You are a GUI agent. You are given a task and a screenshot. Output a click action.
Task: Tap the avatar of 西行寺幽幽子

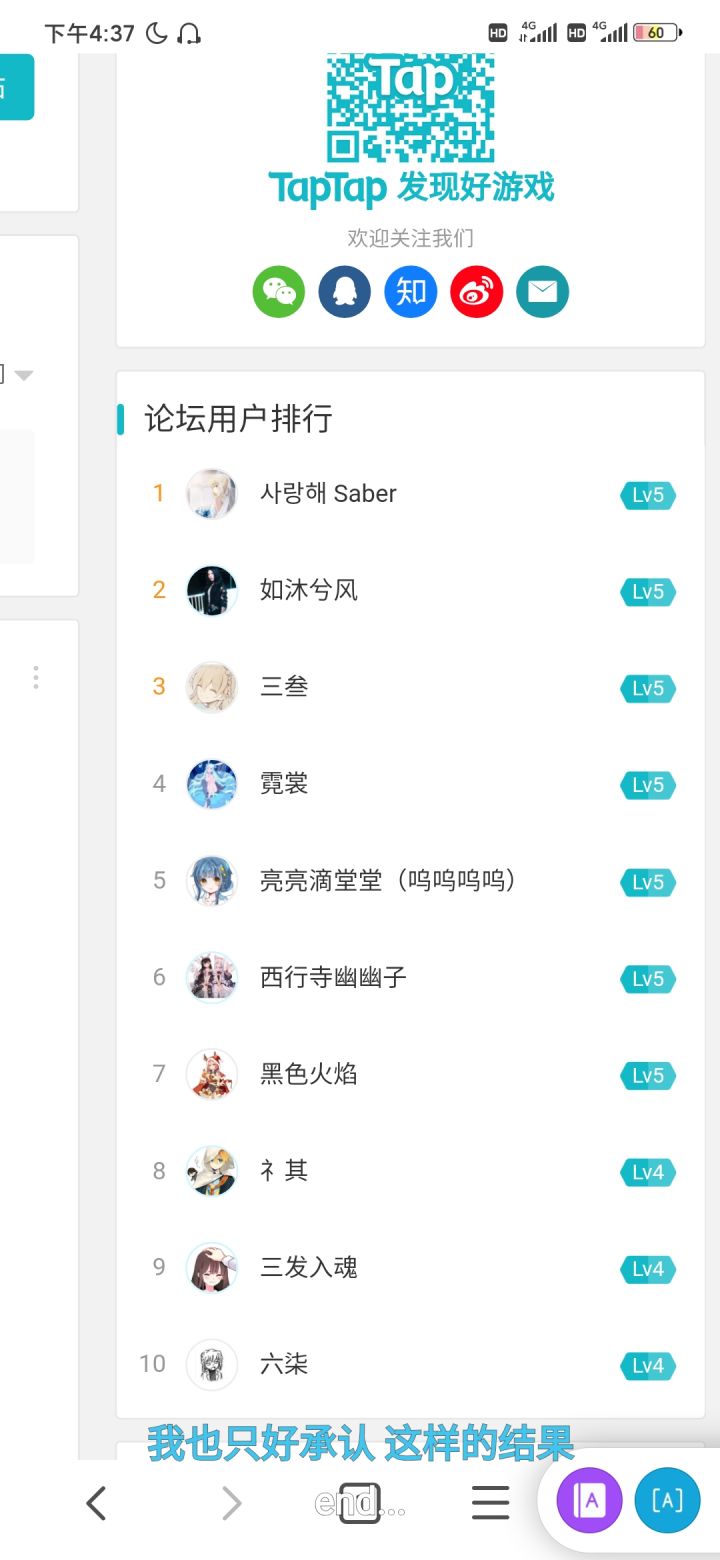pos(212,977)
